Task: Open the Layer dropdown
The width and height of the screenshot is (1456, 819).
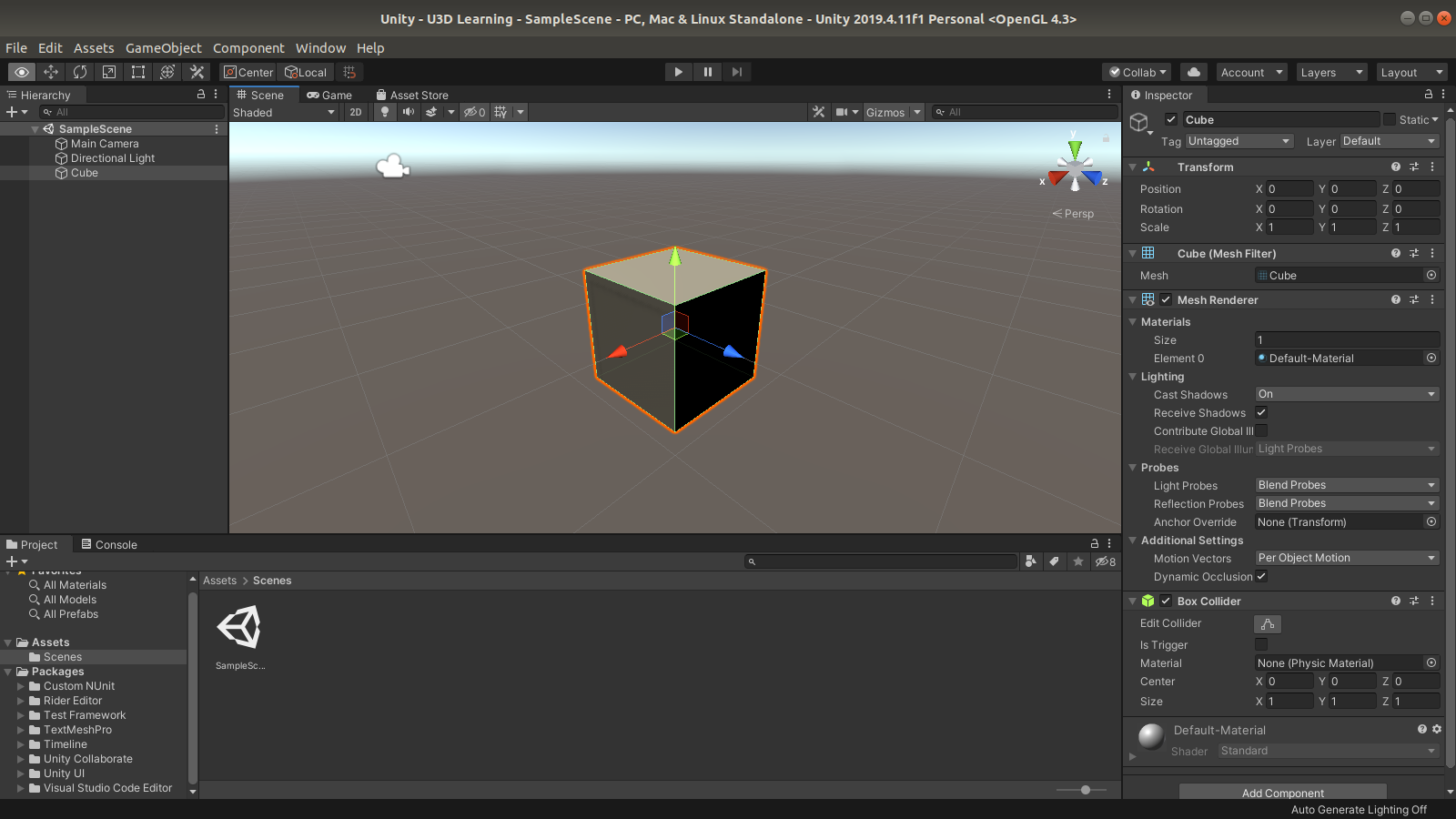Action: tap(1390, 141)
